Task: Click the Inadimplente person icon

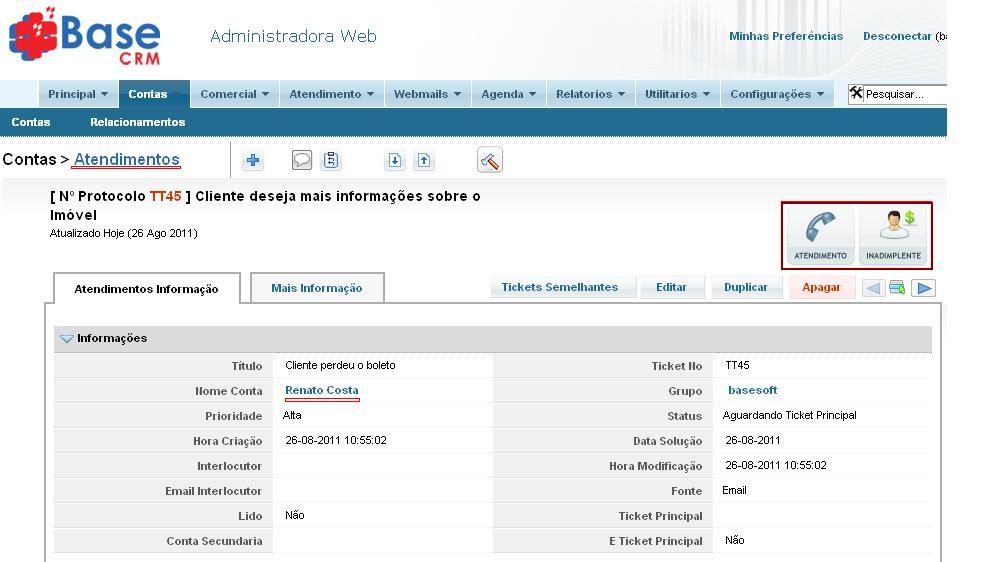Action: point(893,235)
